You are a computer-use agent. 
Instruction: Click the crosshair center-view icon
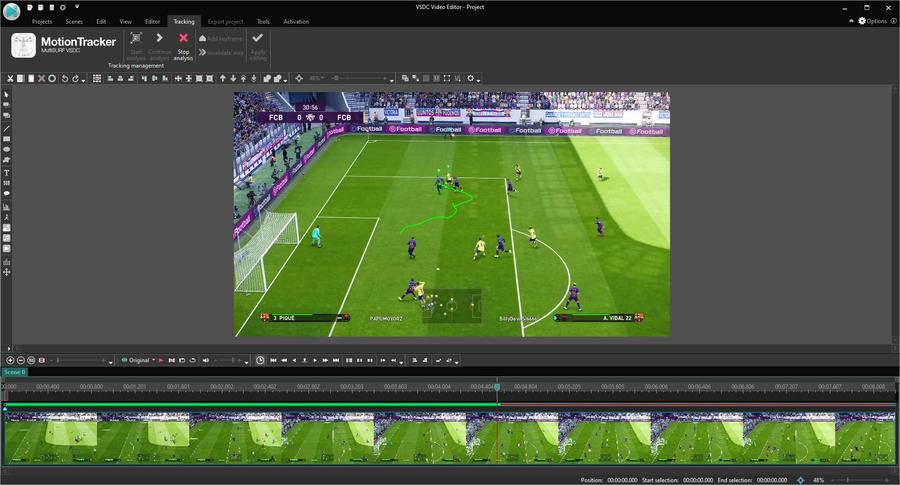[x=299, y=79]
